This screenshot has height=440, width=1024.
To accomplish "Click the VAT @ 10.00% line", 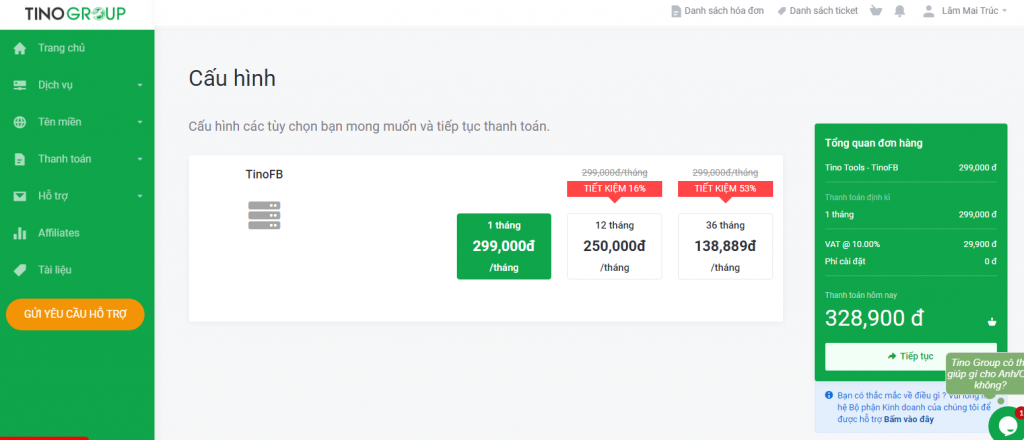I will (x=911, y=244).
